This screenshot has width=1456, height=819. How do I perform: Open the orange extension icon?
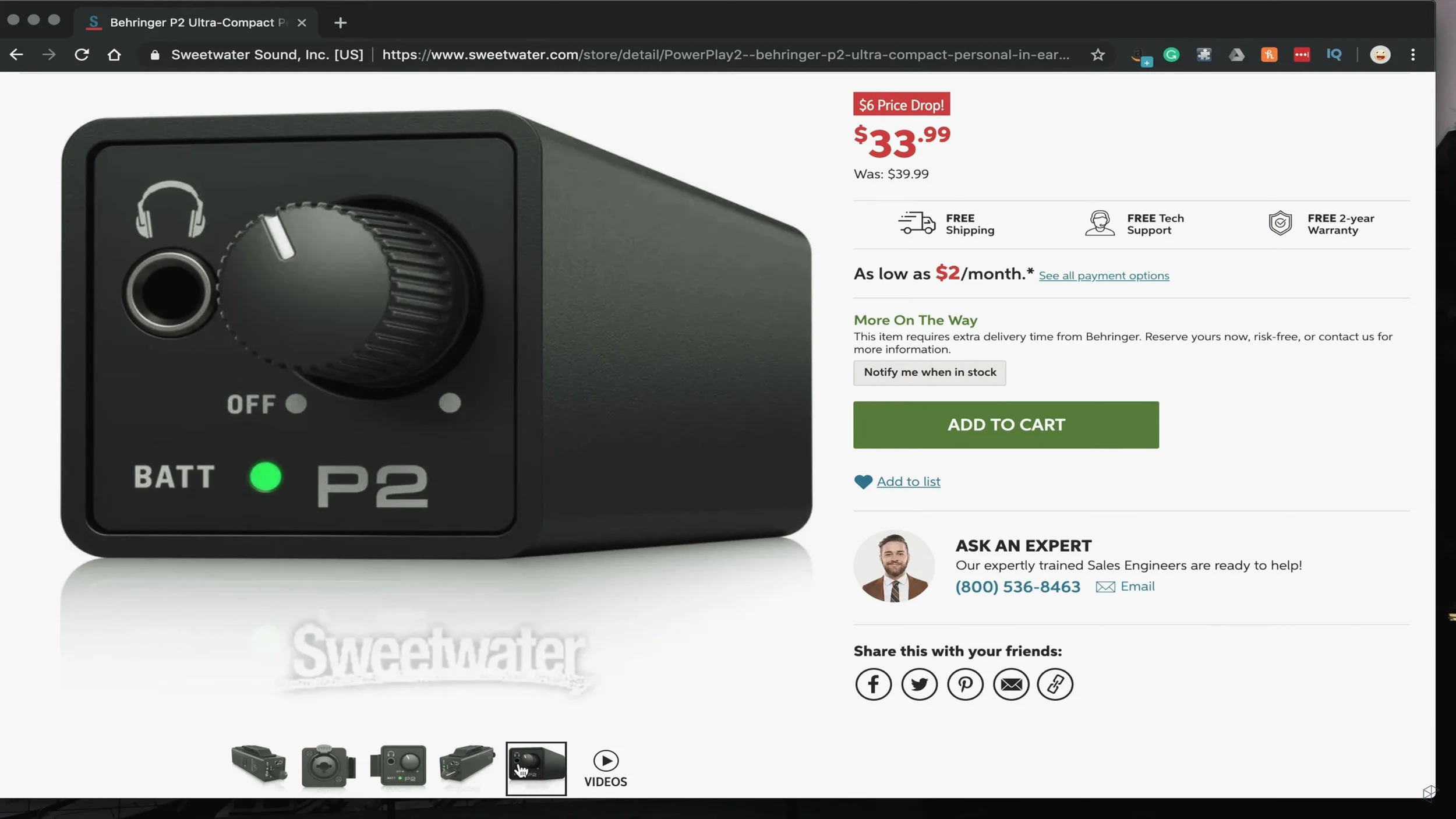(1269, 55)
